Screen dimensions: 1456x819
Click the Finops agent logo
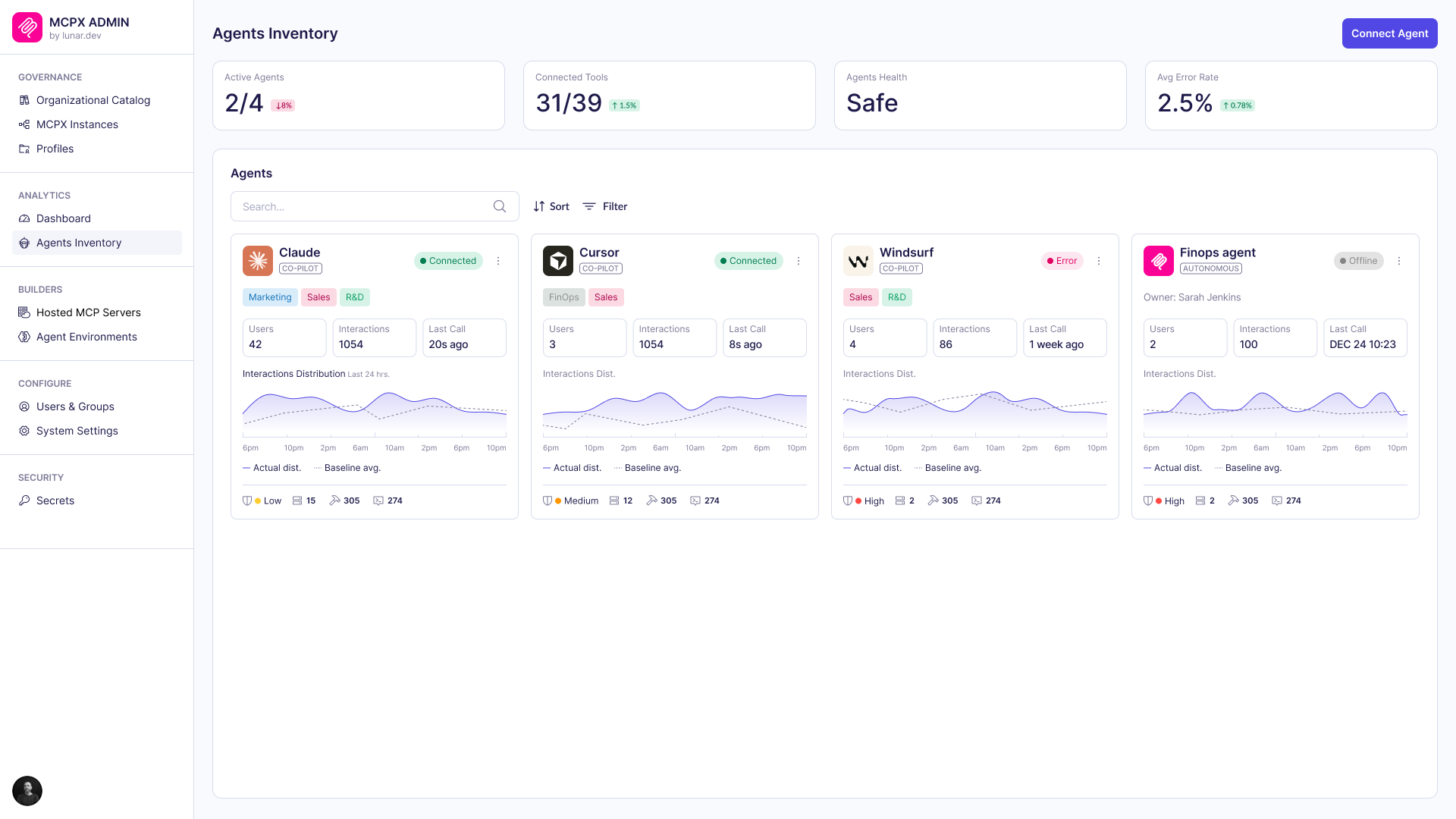[x=1159, y=261]
